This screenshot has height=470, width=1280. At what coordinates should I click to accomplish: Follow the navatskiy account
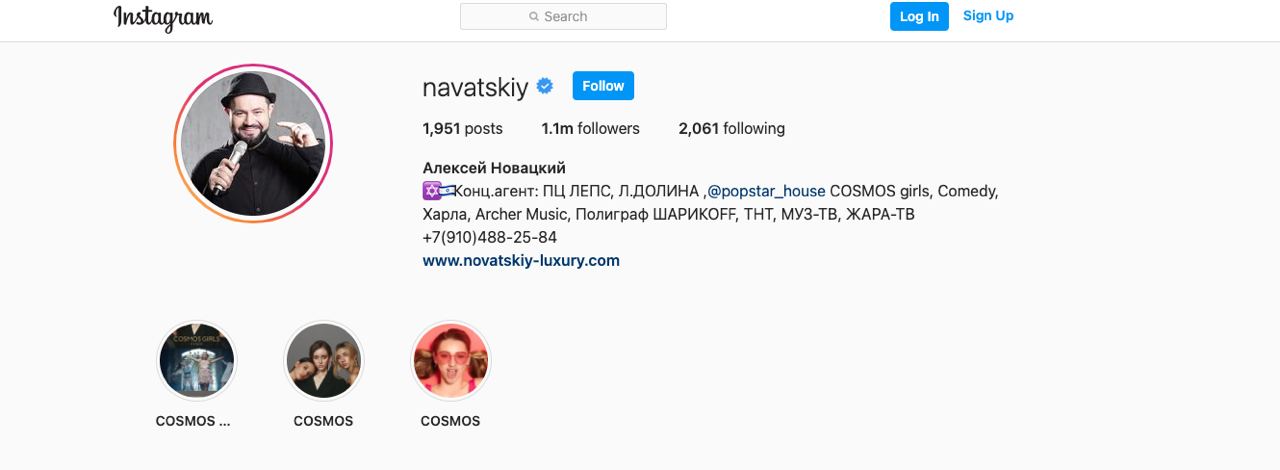(603, 86)
